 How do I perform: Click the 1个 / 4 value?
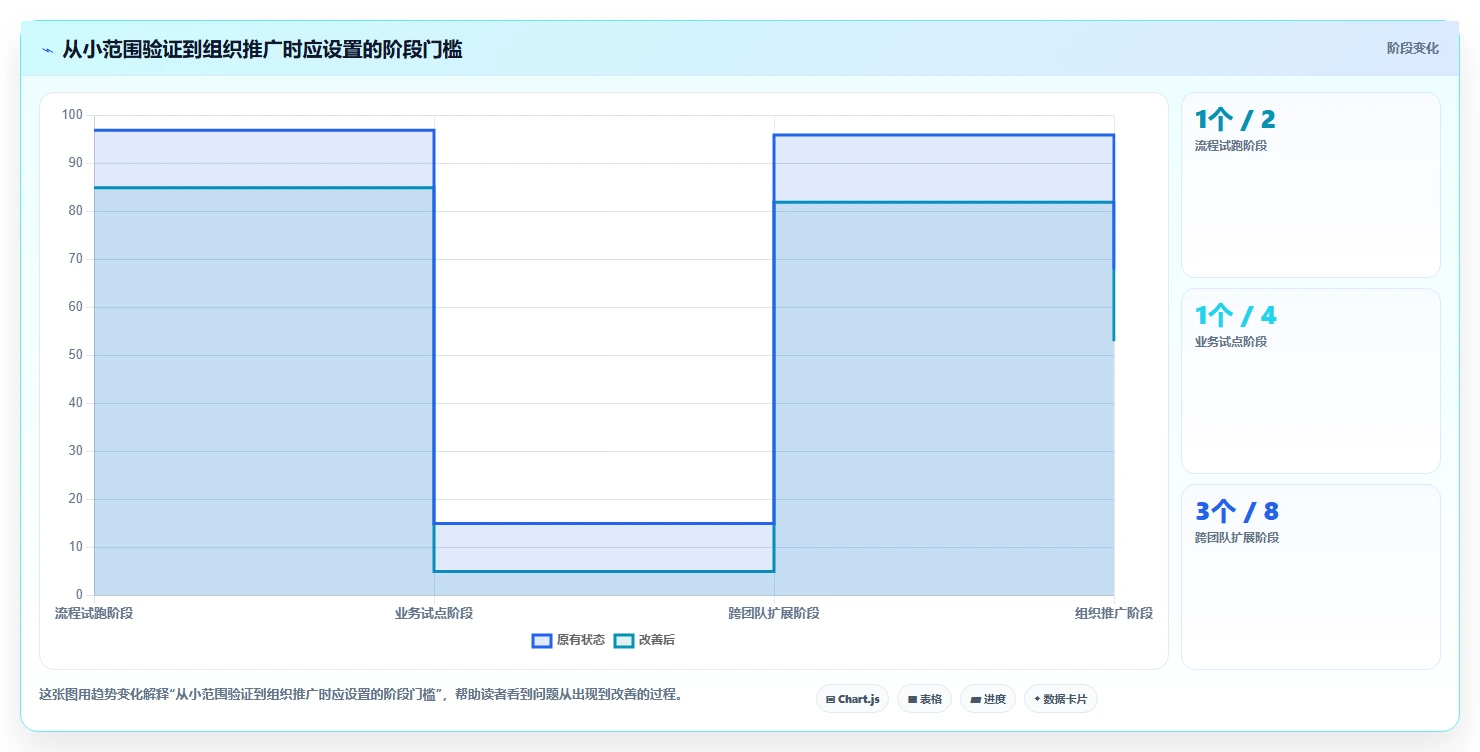coord(1236,316)
